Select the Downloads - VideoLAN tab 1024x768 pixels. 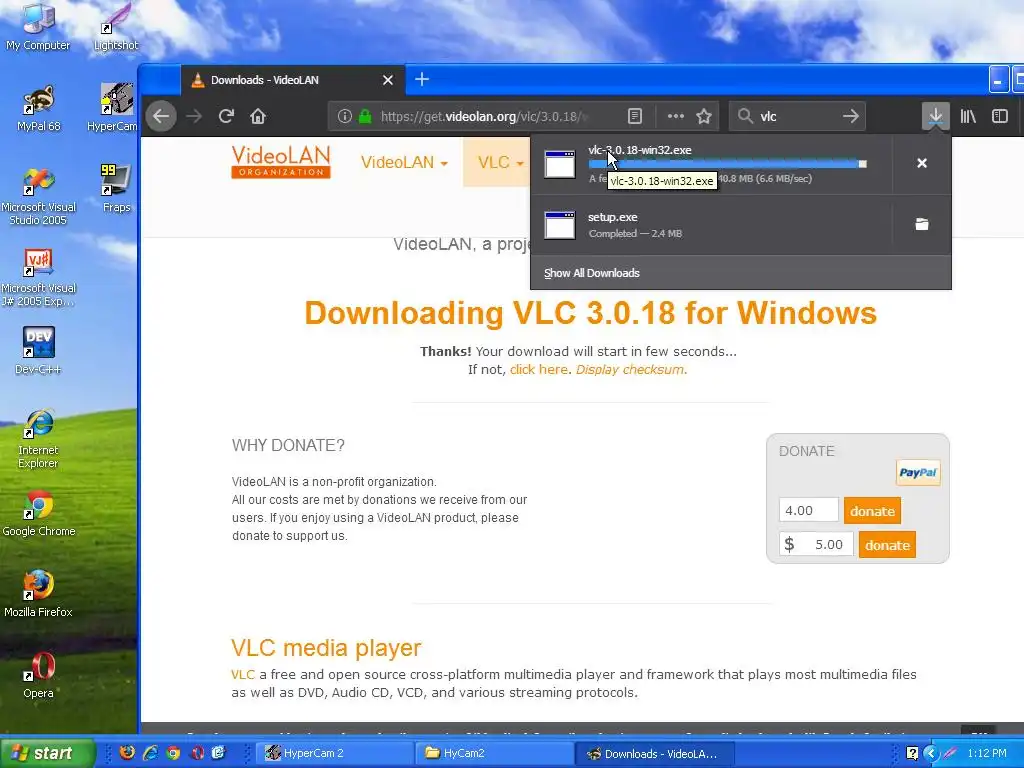292,80
